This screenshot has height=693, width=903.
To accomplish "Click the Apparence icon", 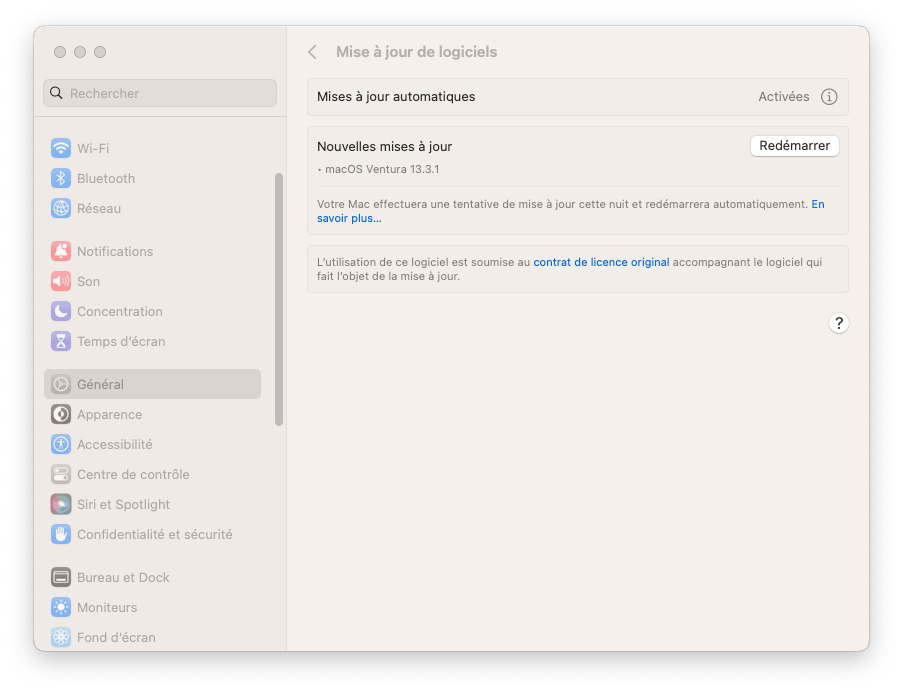I will (61, 414).
